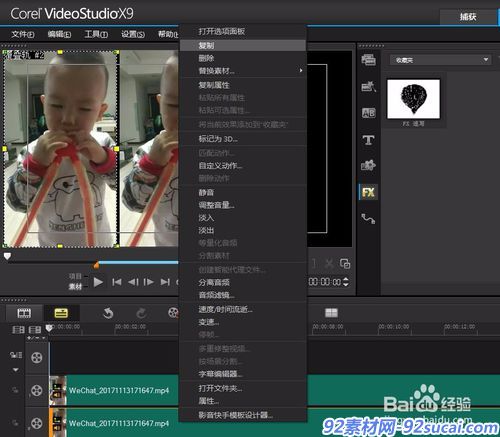Open the Graphic library icon
500x437 pixels.
click(368, 165)
